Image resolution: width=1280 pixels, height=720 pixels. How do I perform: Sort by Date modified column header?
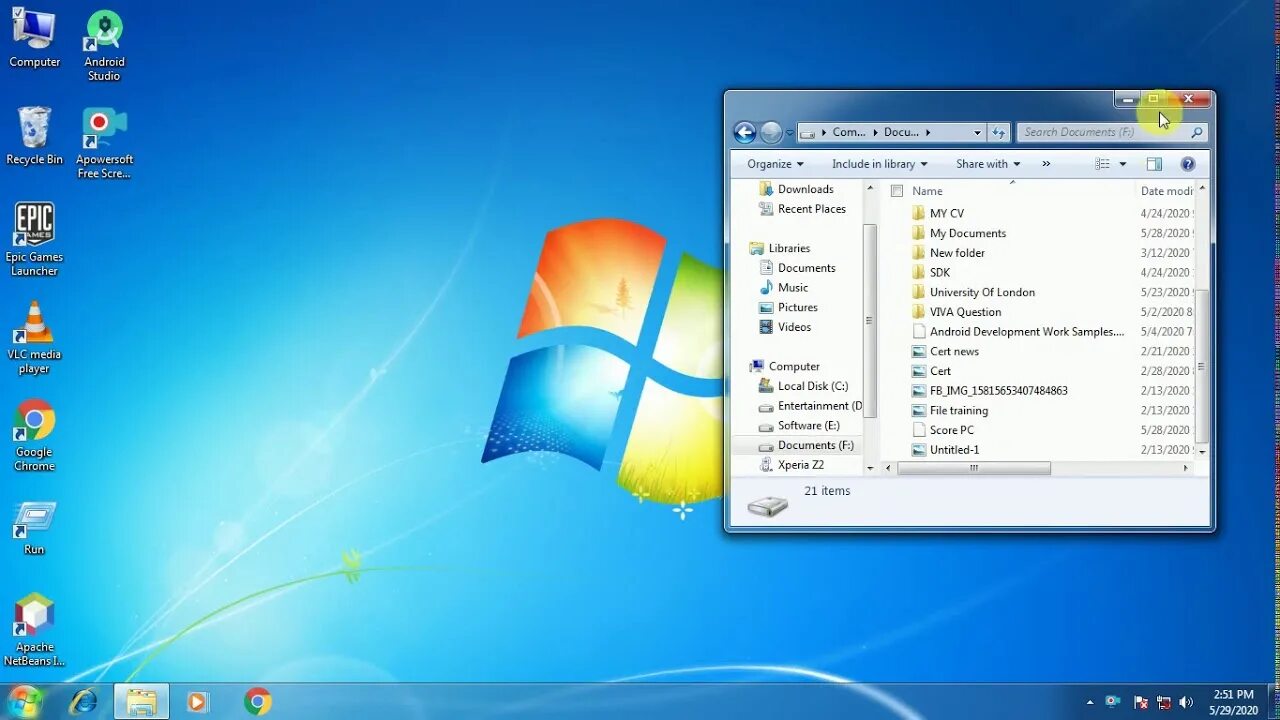coord(1166,191)
